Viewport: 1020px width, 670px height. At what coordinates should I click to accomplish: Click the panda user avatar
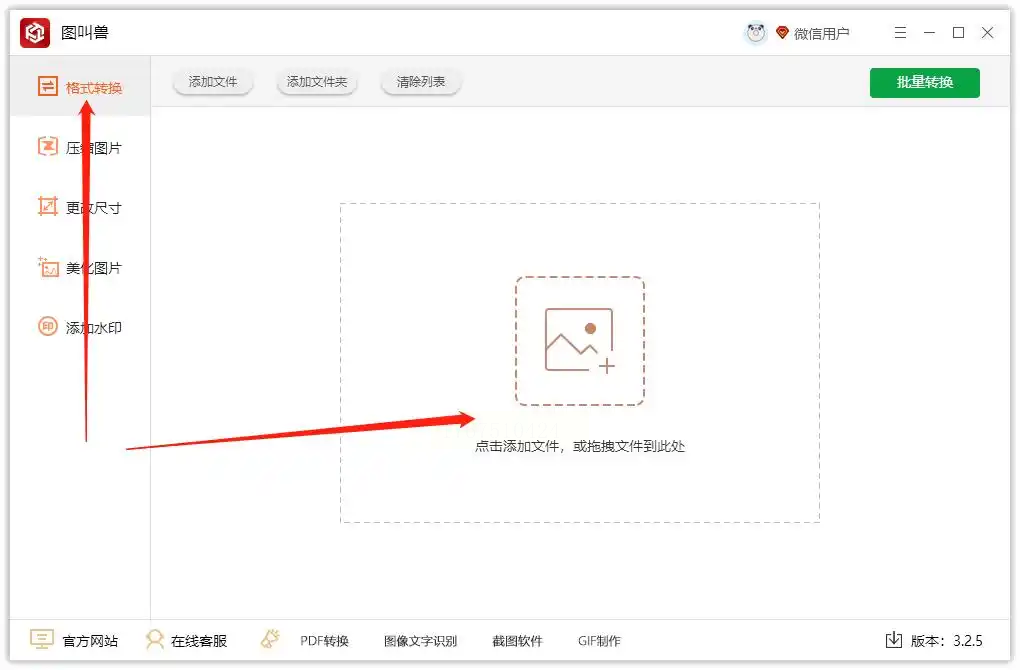[755, 33]
